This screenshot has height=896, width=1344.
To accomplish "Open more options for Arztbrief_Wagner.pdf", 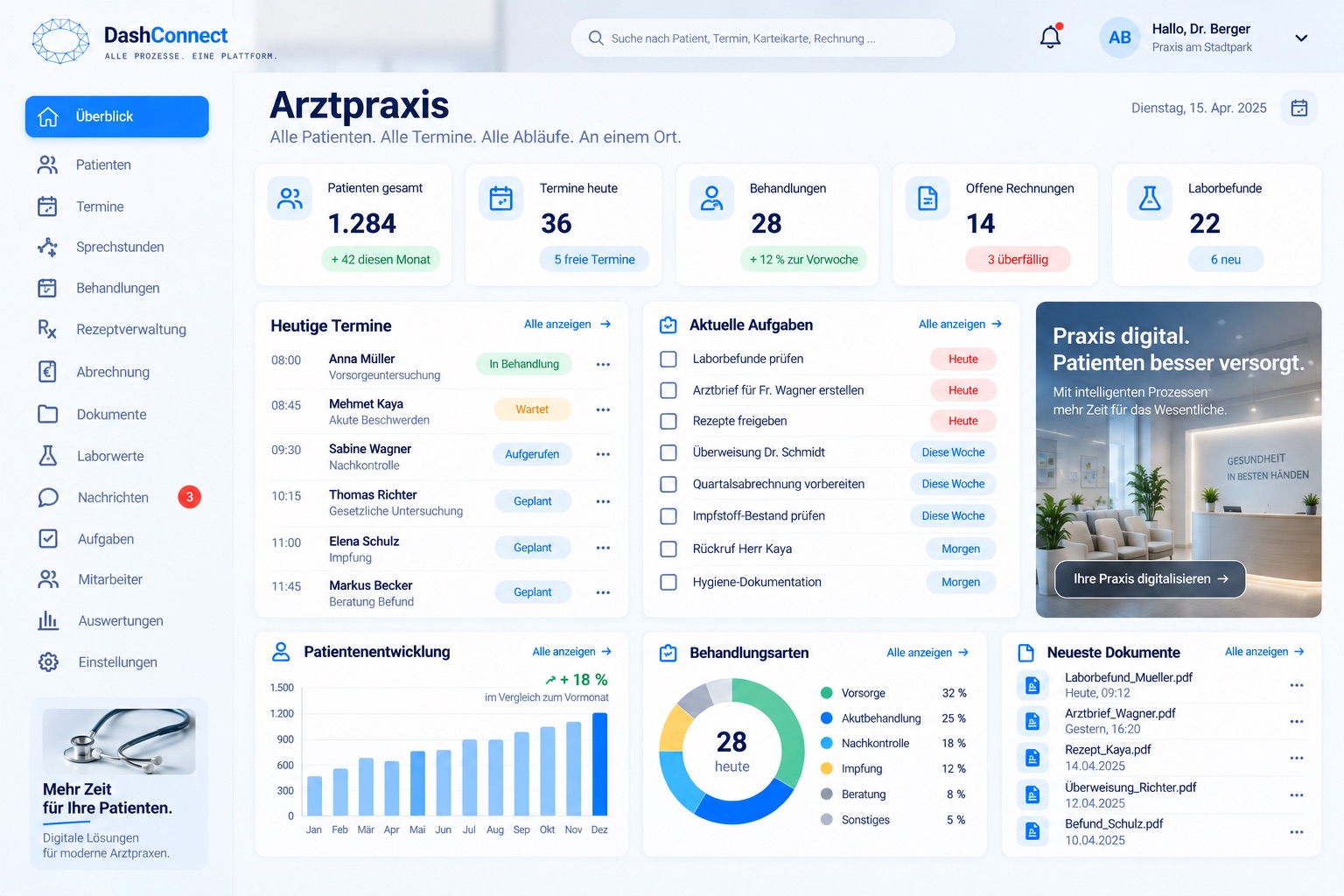I will click(1297, 722).
